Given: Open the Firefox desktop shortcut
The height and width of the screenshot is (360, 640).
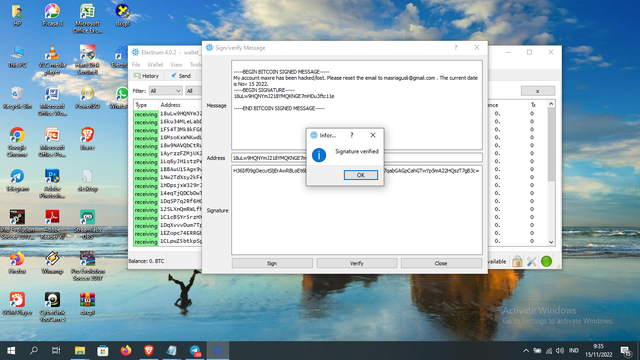Looking at the screenshot, I should point(17,263).
